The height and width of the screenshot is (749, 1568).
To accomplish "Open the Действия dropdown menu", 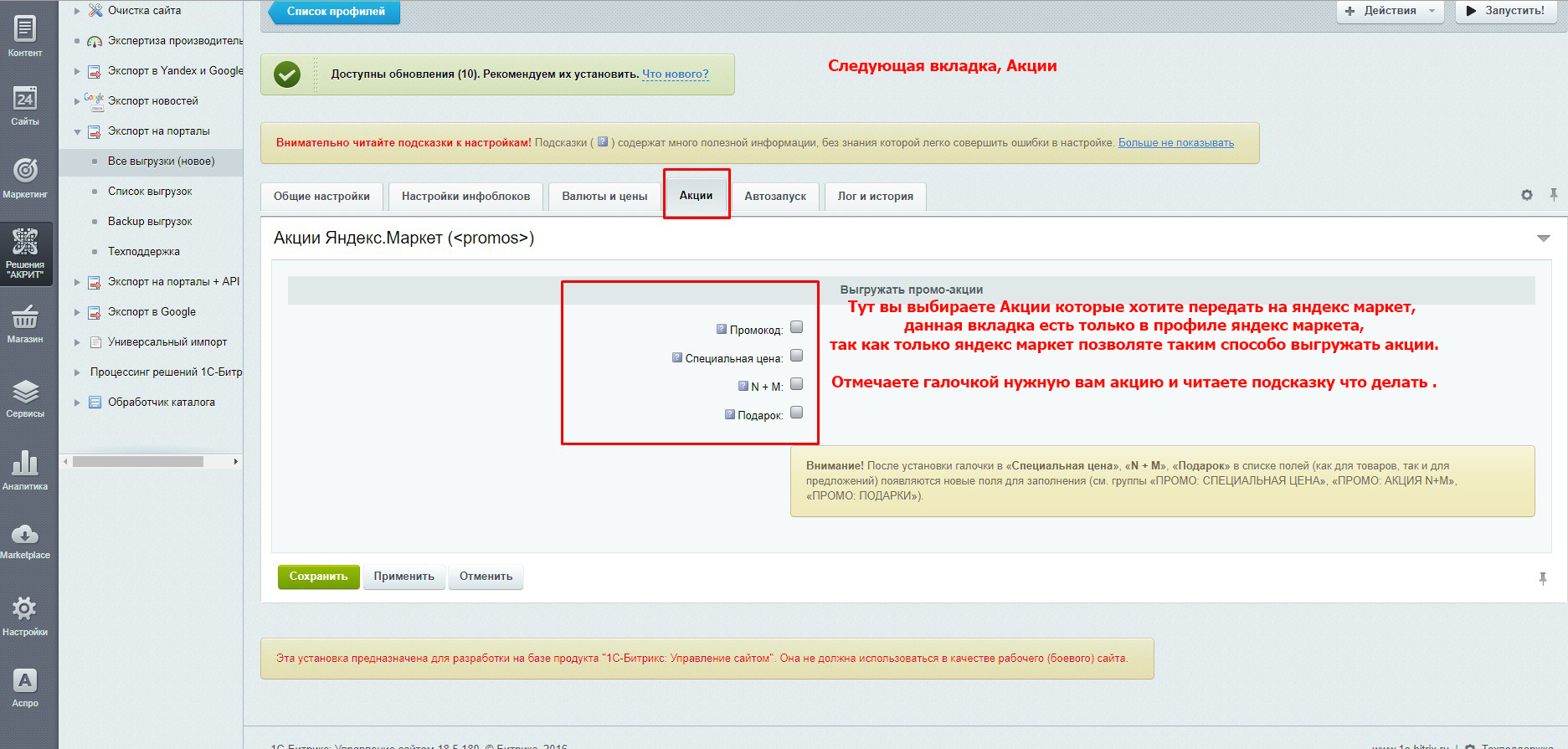I will coord(1390,11).
